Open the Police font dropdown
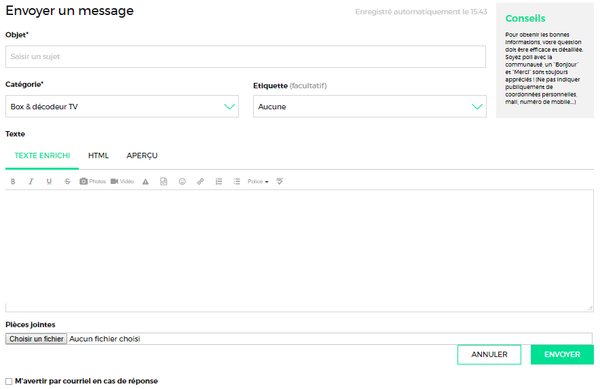Image resolution: width=600 pixels, height=389 pixels. [x=258, y=182]
